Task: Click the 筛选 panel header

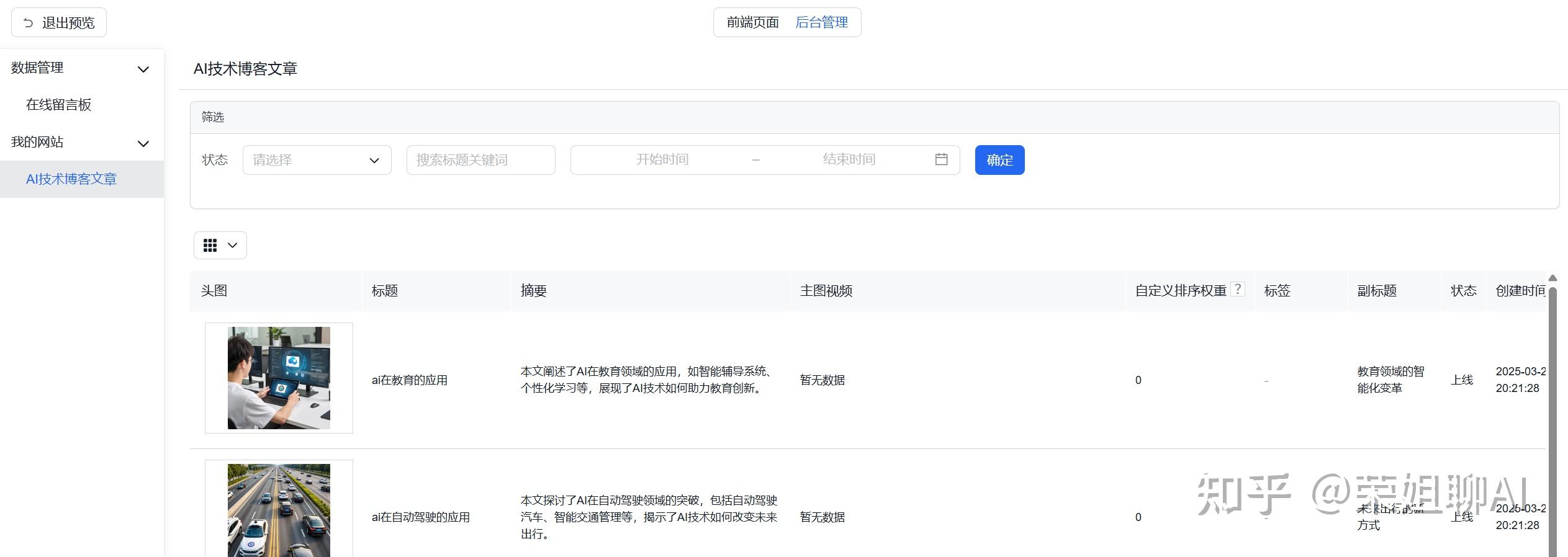Action: pyautogui.click(x=875, y=117)
